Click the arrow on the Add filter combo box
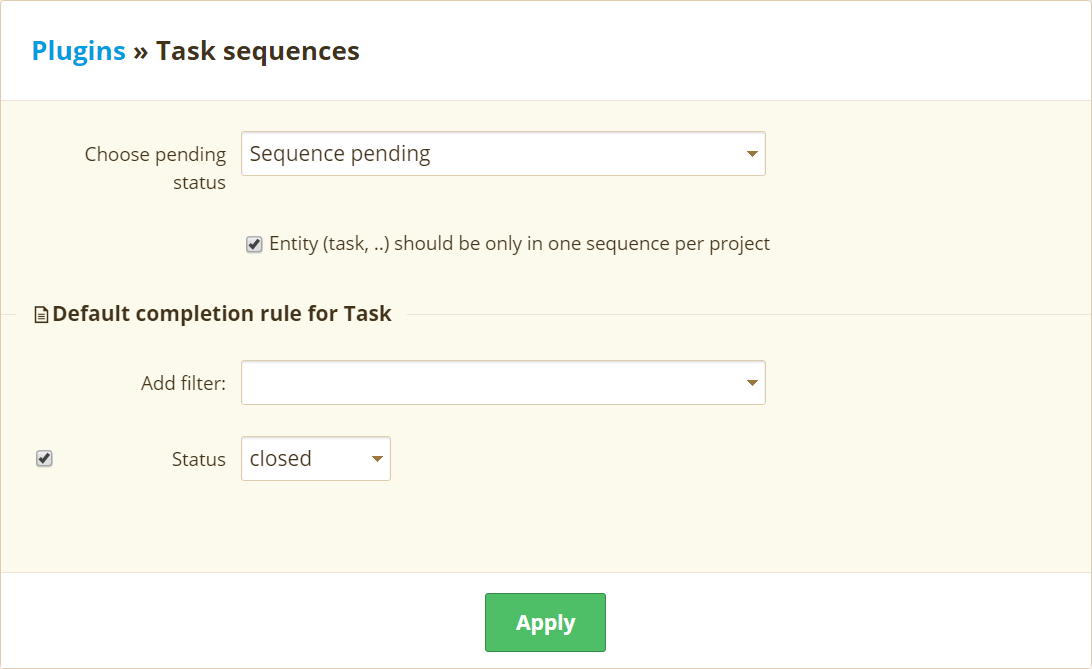Screen dimensions: 1092x669 752,383
